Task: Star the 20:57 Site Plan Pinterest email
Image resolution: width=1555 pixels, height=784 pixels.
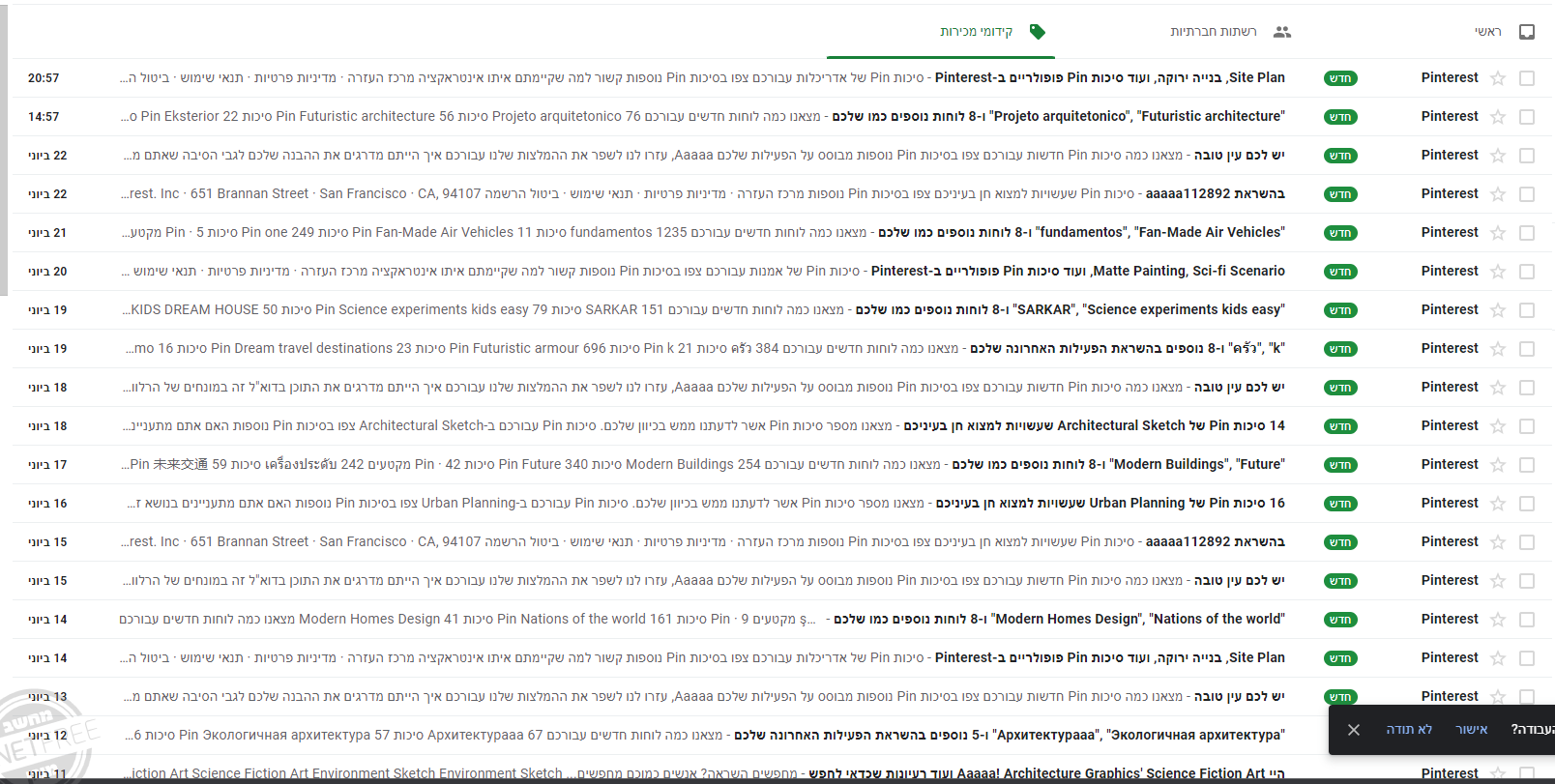Action: [x=1498, y=78]
